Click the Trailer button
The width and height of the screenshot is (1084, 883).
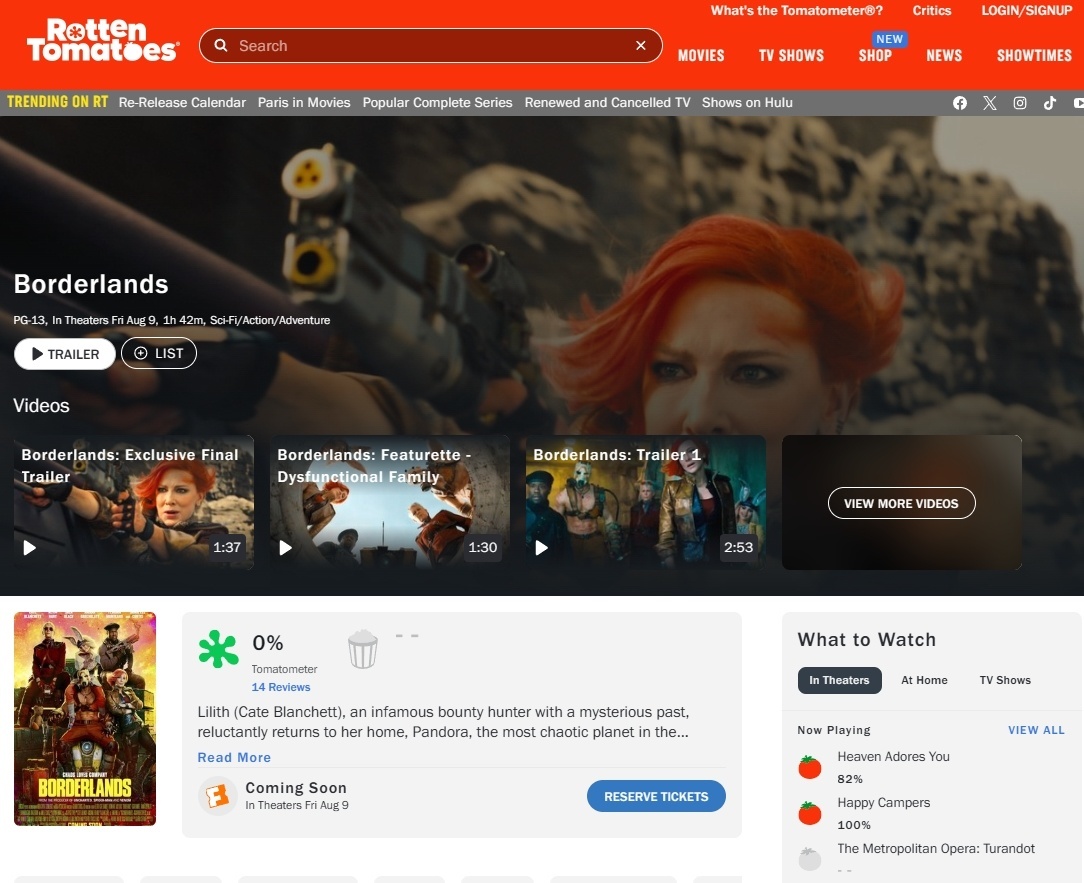tap(65, 354)
